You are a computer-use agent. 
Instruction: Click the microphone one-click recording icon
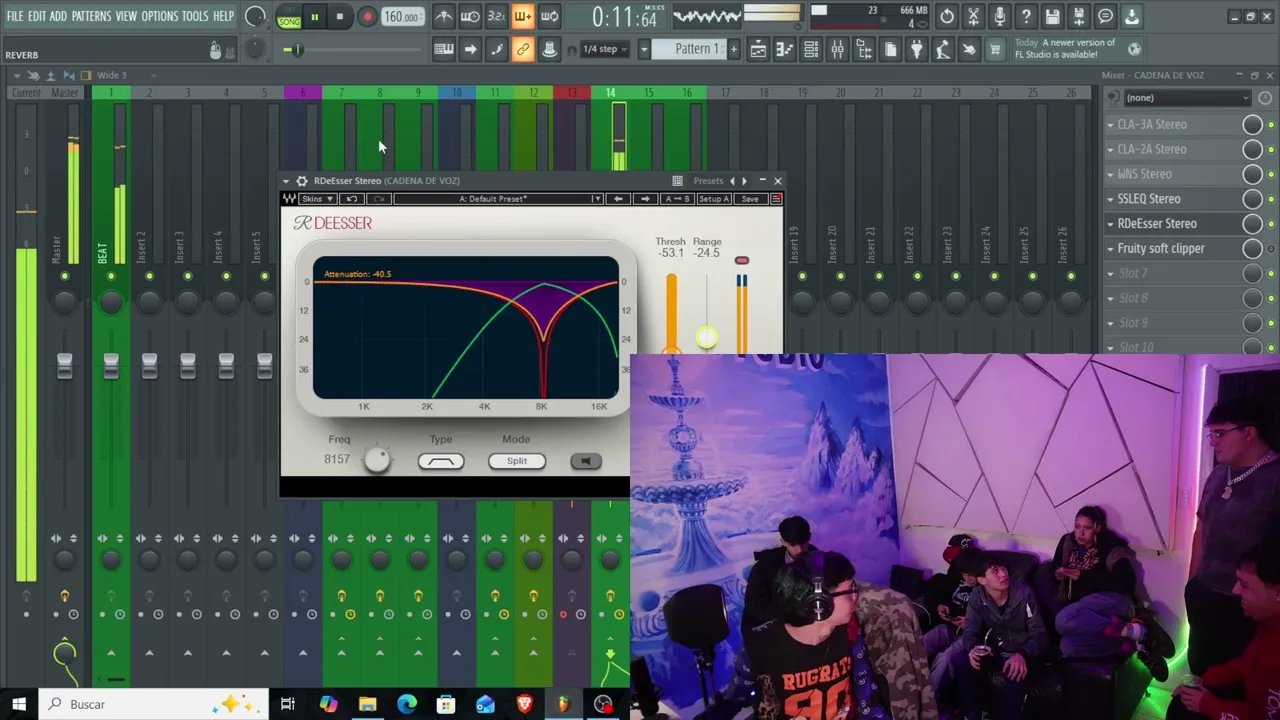point(999,16)
